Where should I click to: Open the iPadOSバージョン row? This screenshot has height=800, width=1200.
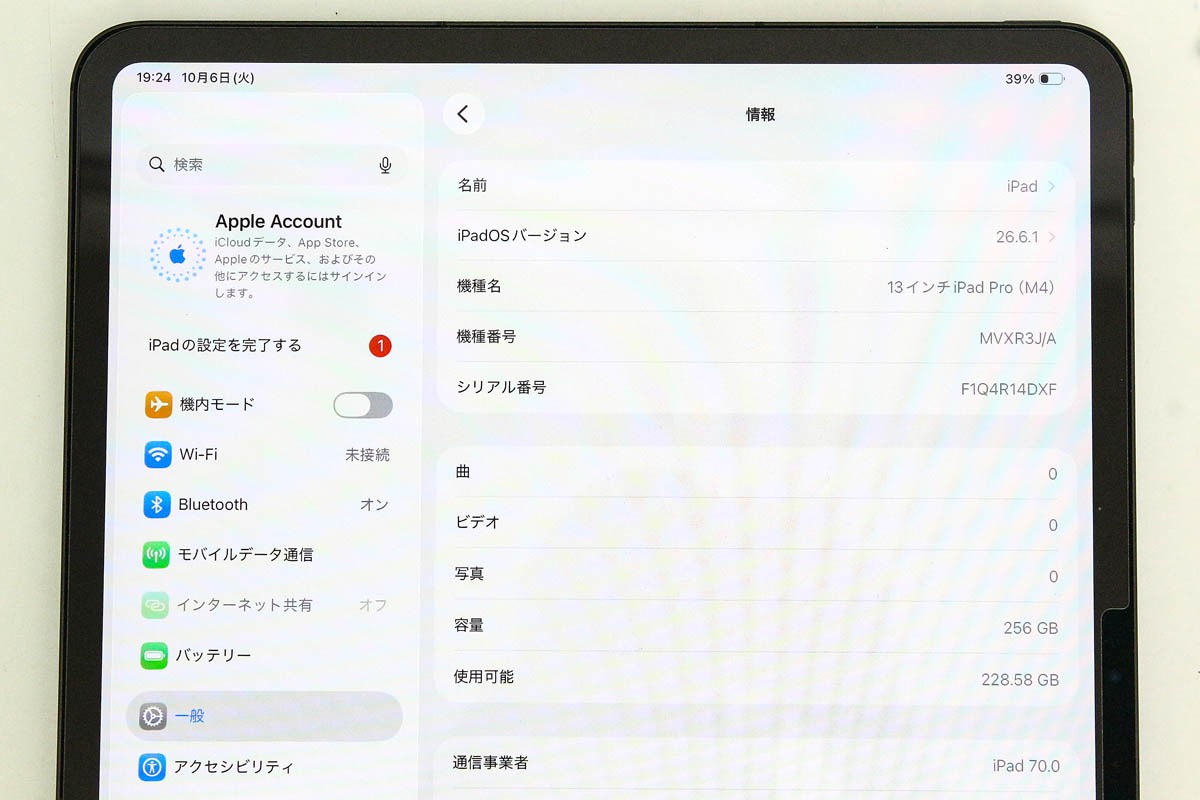[x=756, y=237]
